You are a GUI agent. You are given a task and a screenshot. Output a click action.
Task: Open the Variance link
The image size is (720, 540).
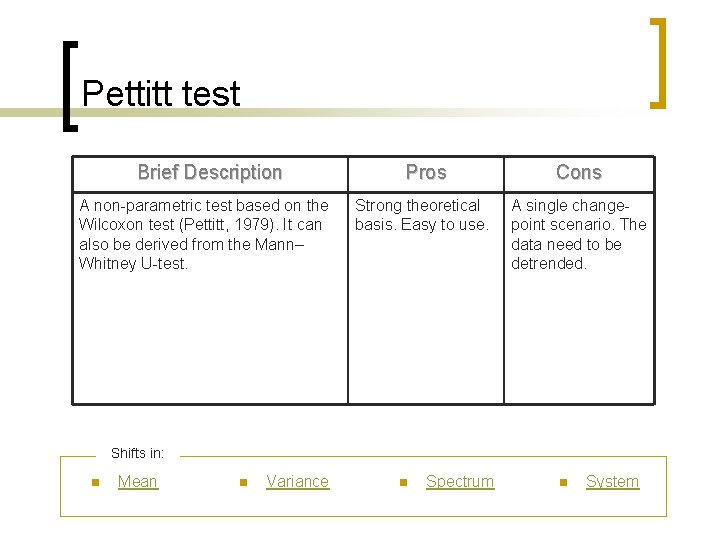tap(297, 481)
